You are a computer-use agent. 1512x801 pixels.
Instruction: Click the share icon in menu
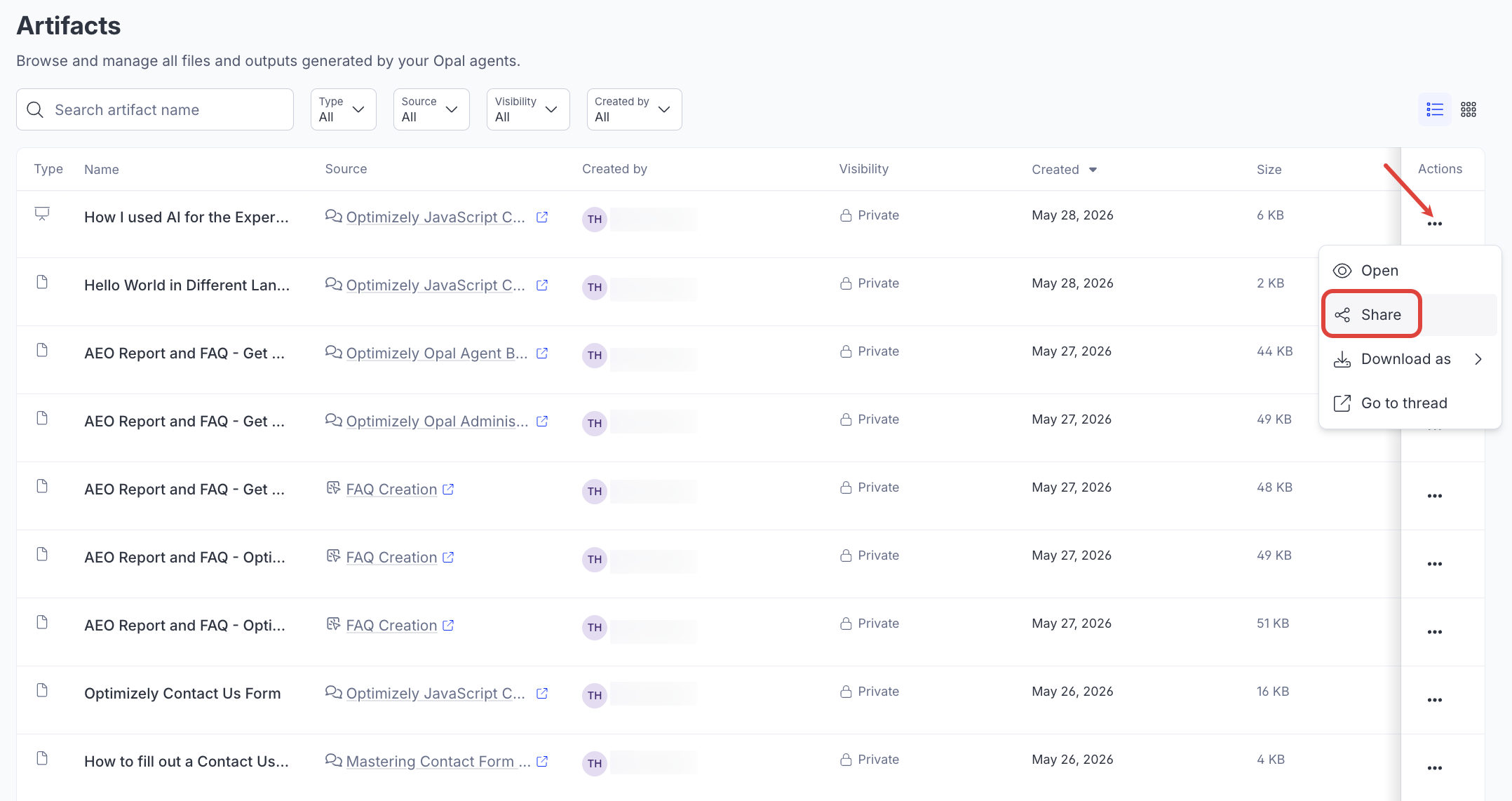click(x=1342, y=315)
